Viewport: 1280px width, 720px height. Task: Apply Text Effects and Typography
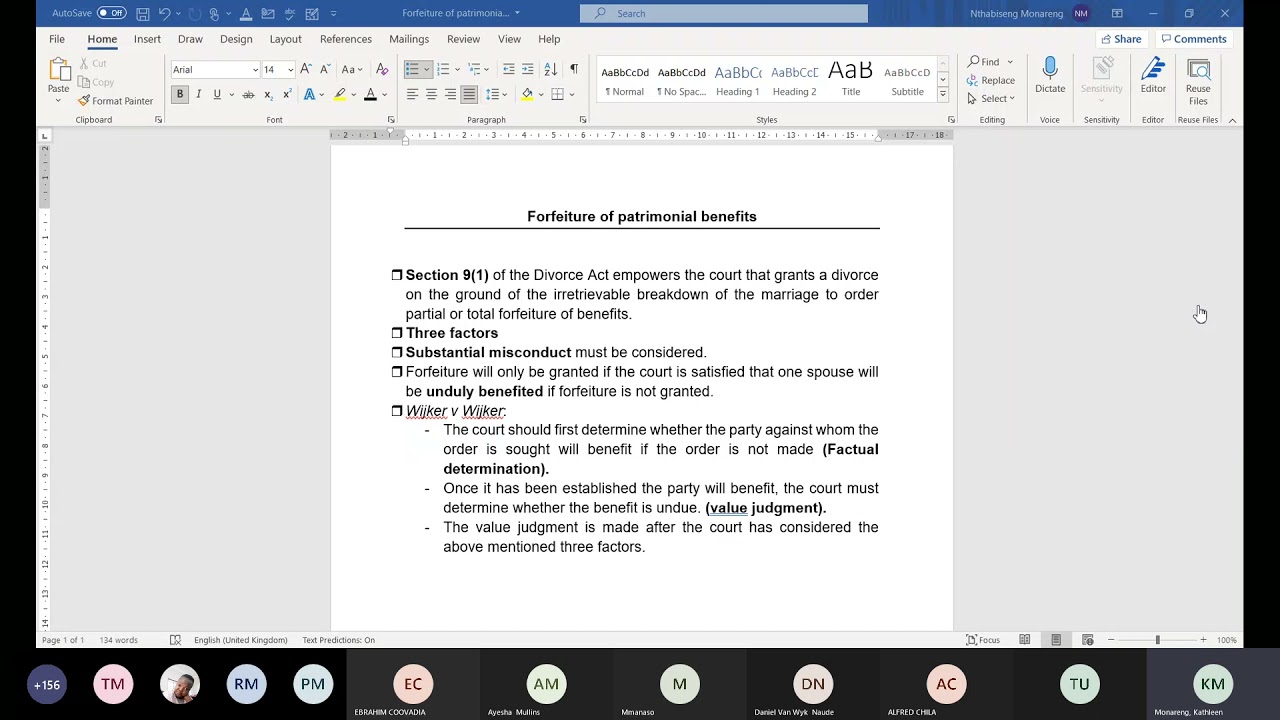coord(310,94)
